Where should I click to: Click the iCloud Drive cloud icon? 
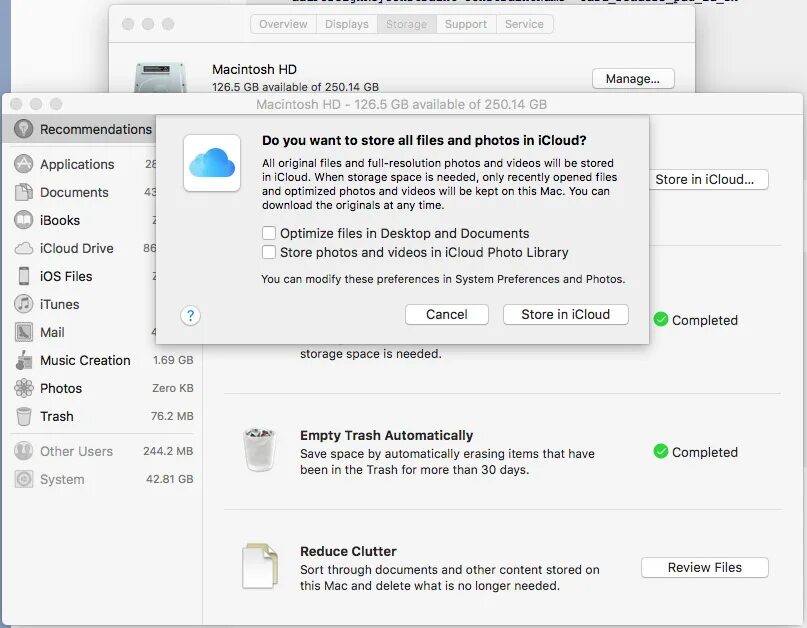pyautogui.click(x=23, y=248)
